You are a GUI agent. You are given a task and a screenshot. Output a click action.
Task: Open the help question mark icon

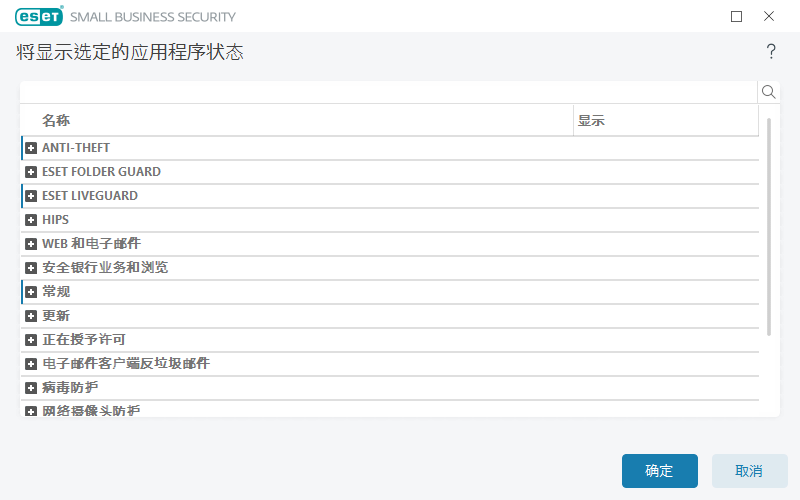click(771, 52)
